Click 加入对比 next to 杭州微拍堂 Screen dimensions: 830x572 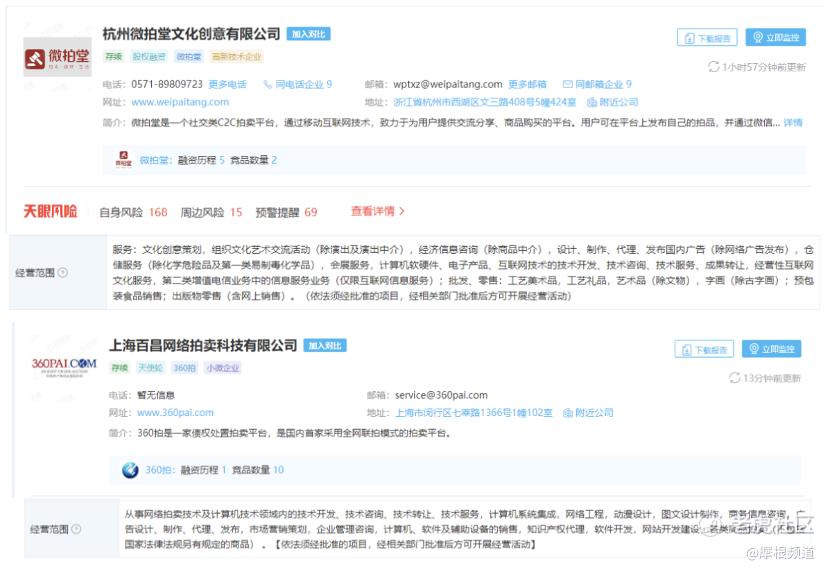click(309, 34)
